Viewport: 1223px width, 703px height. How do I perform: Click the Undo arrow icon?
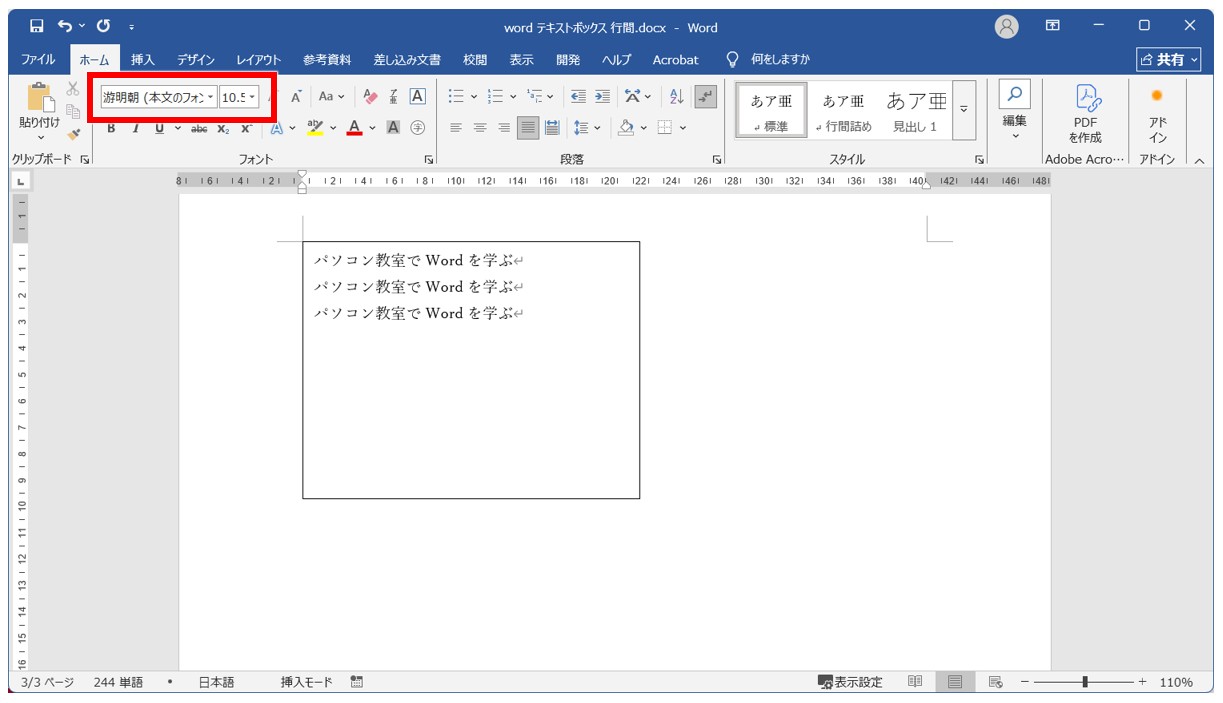[65, 26]
